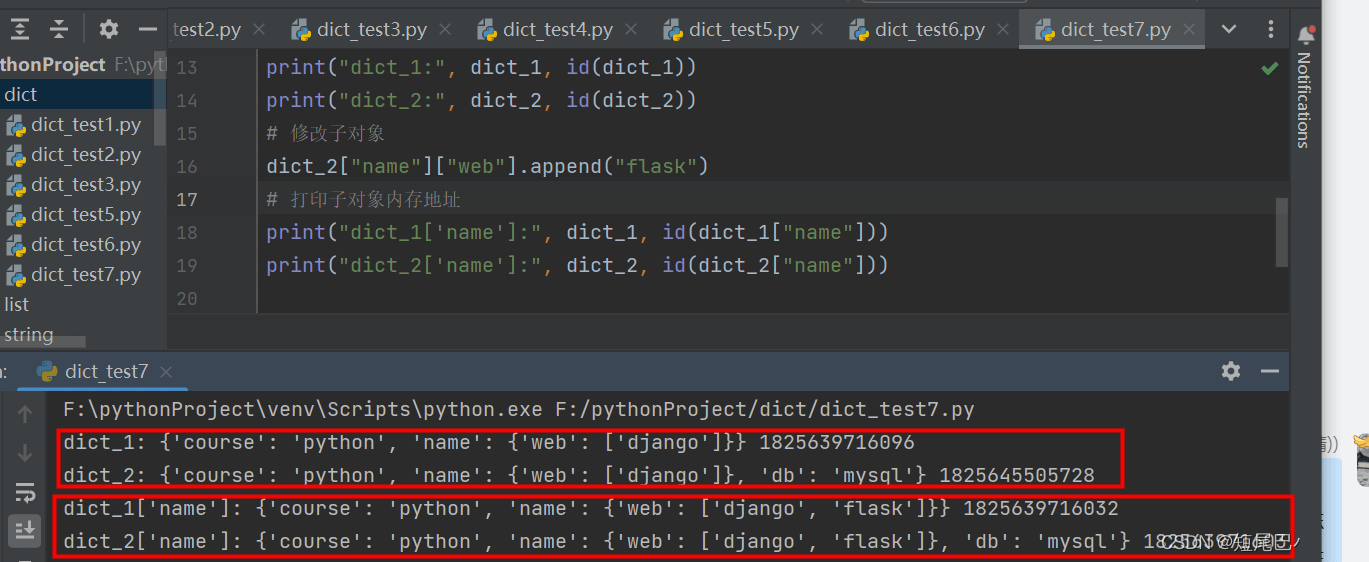Hide the project tool window
This screenshot has height=562, width=1369.
148,29
